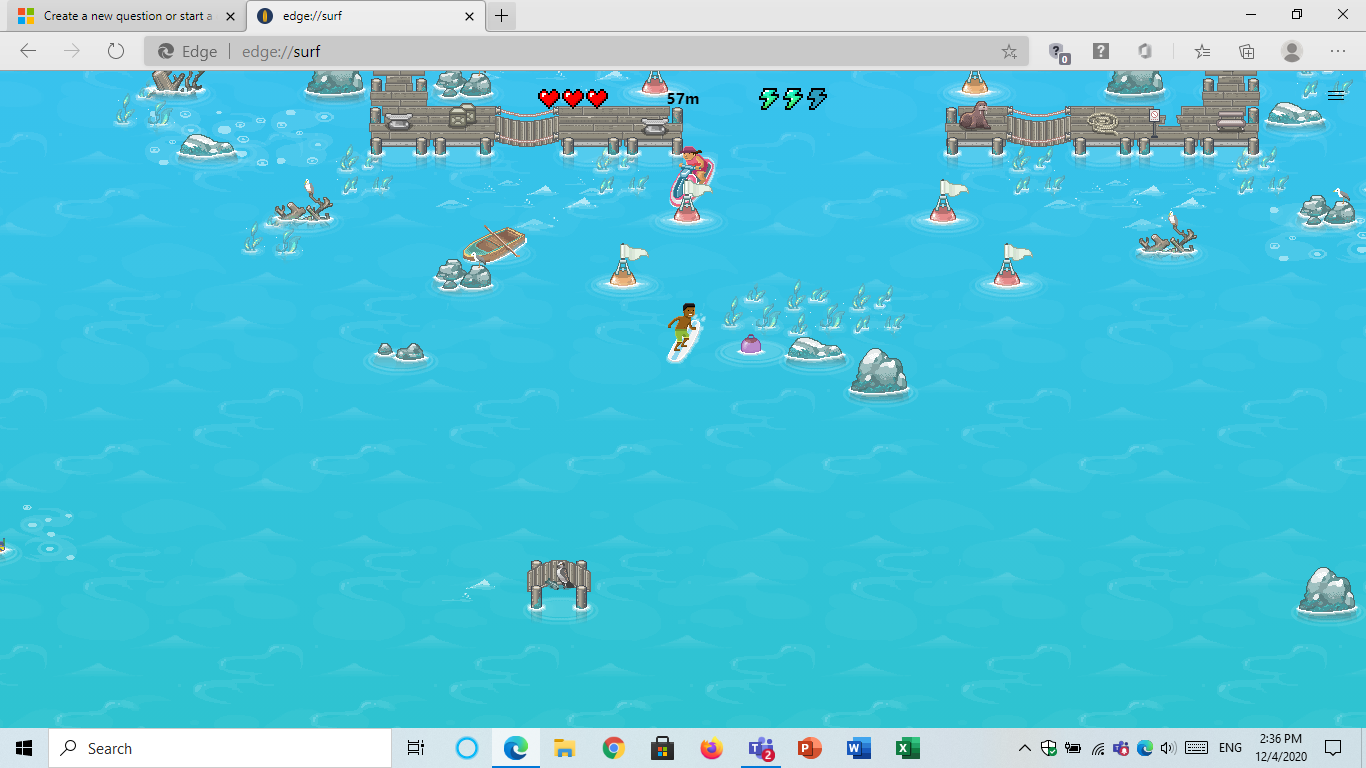
Task: Open the Windows Start menu
Action: click(24, 748)
